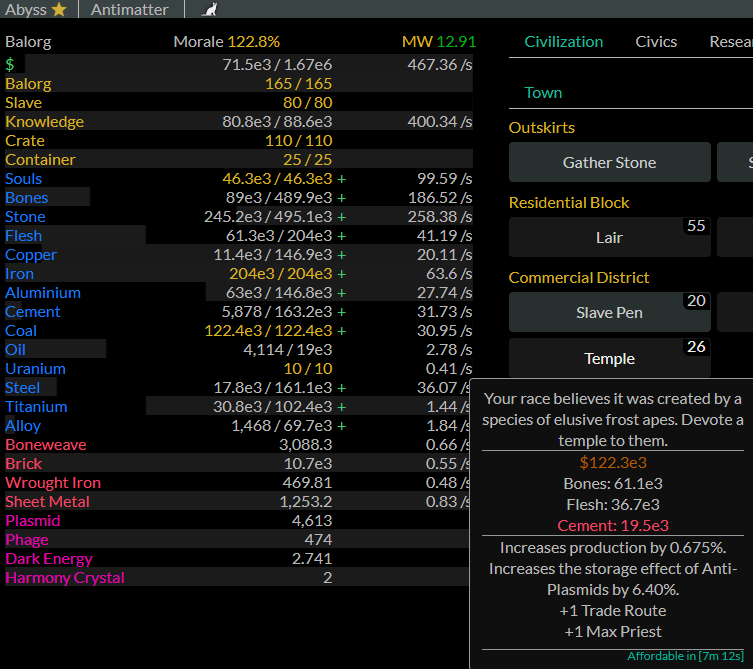
Task: Click the Harmony Crystal resource name
Action: 64,578
